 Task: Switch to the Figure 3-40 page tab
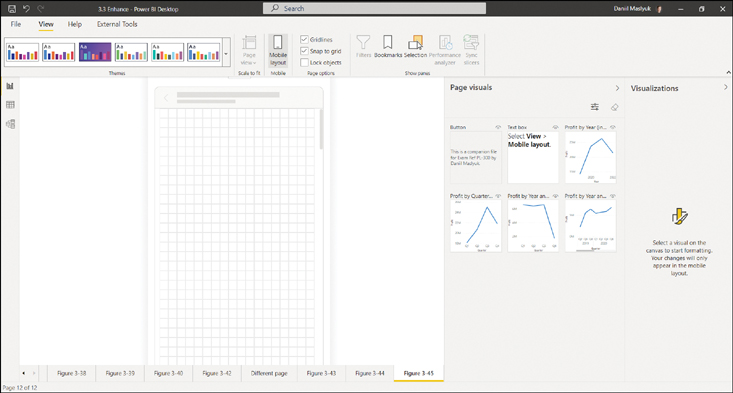[168, 373]
